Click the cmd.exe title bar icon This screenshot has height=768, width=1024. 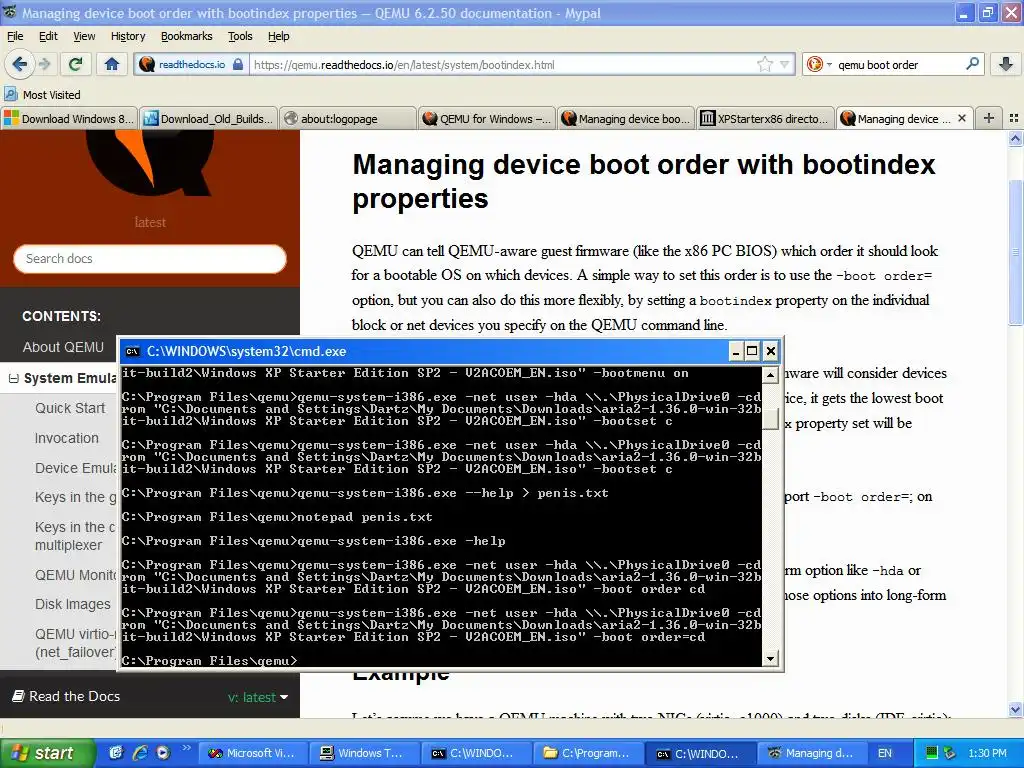tap(133, 351)
